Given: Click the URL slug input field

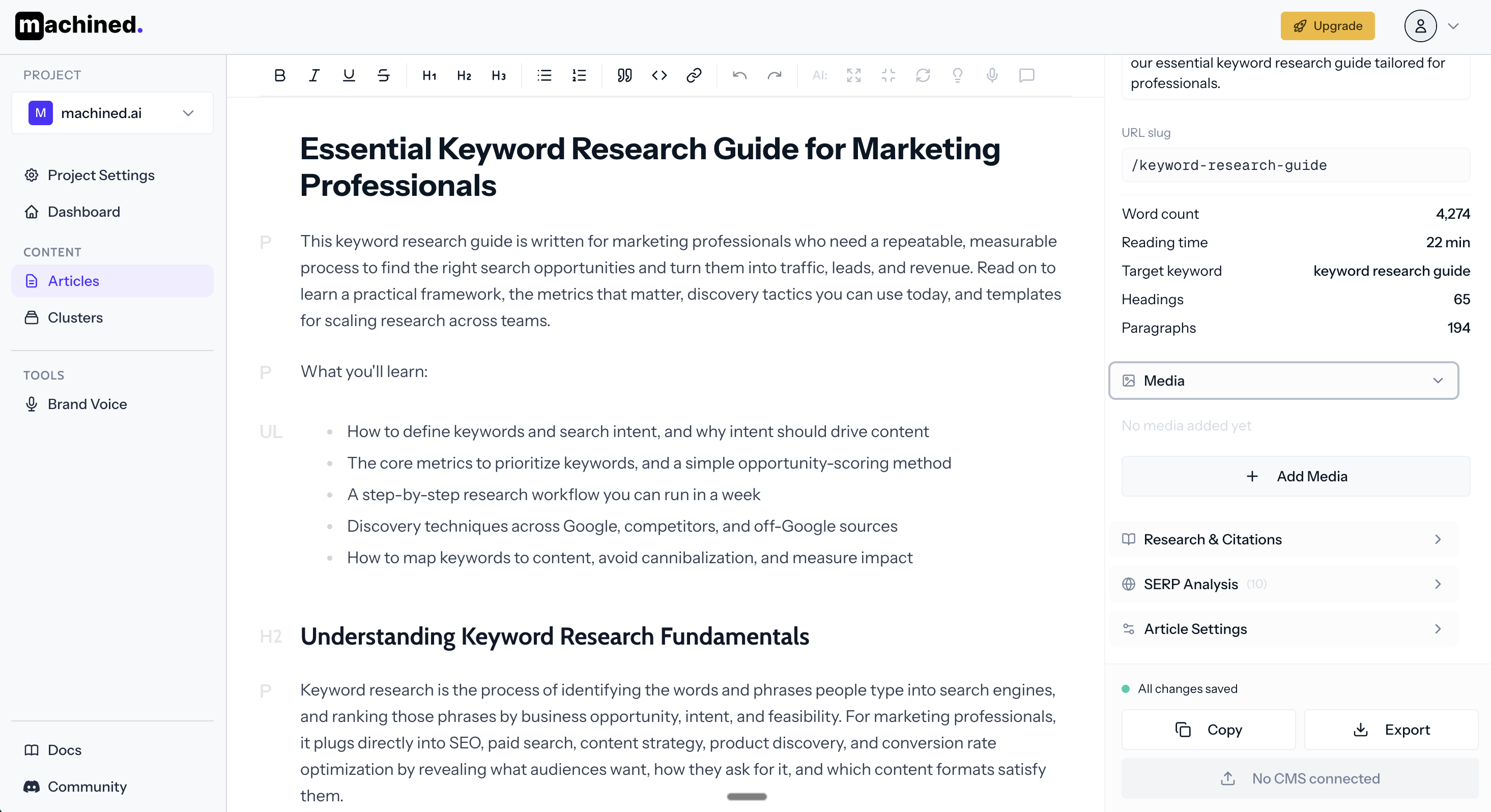Looking at the screenshot, I should 1296,165.
